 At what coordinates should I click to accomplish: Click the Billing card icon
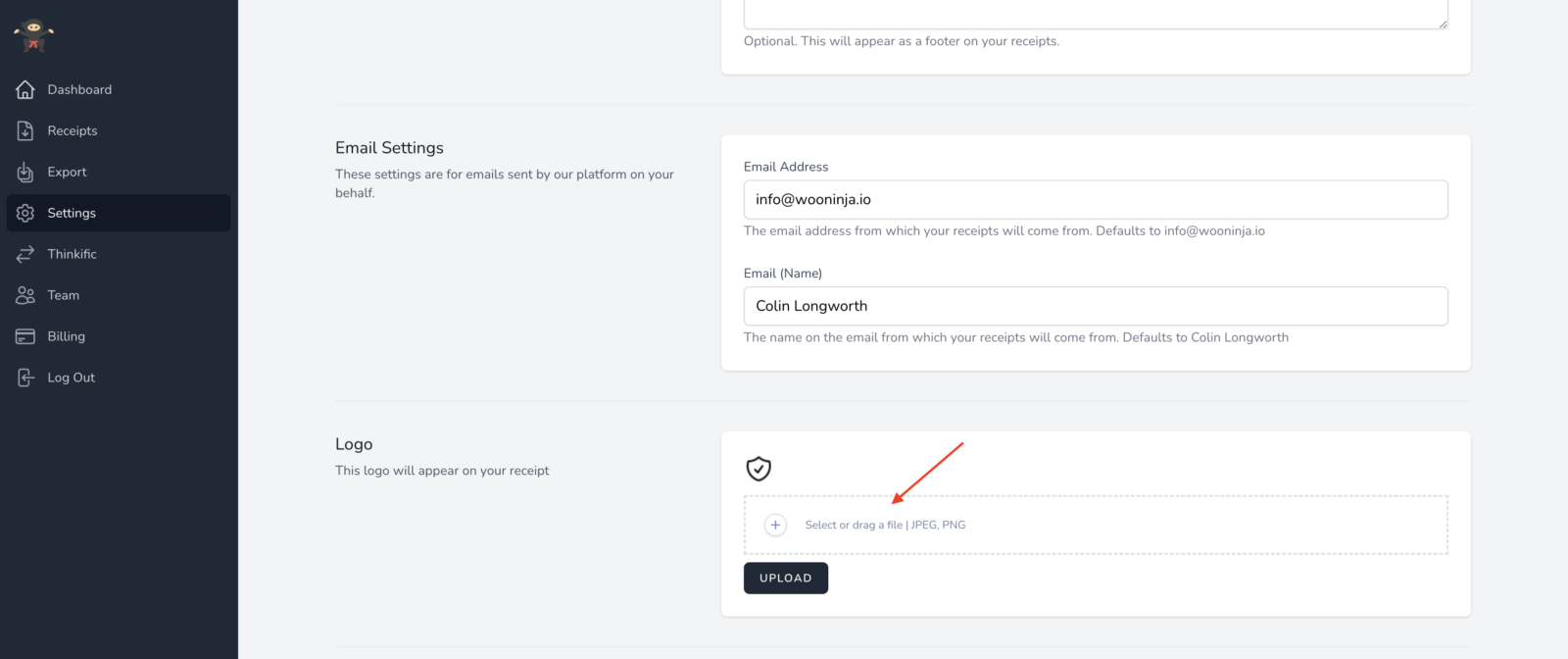25,336
